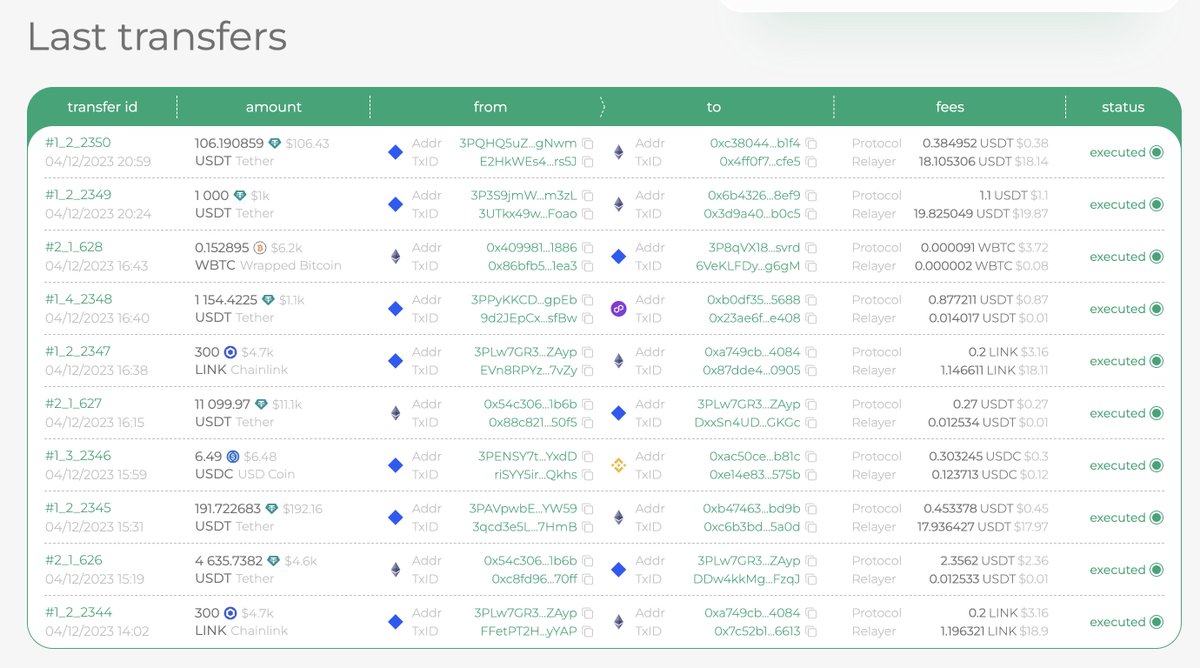This screenshot has height=668, width=1200.
Task: Copy the from address 3PENSY7t...YxdD
Action: tap(588, 457)
